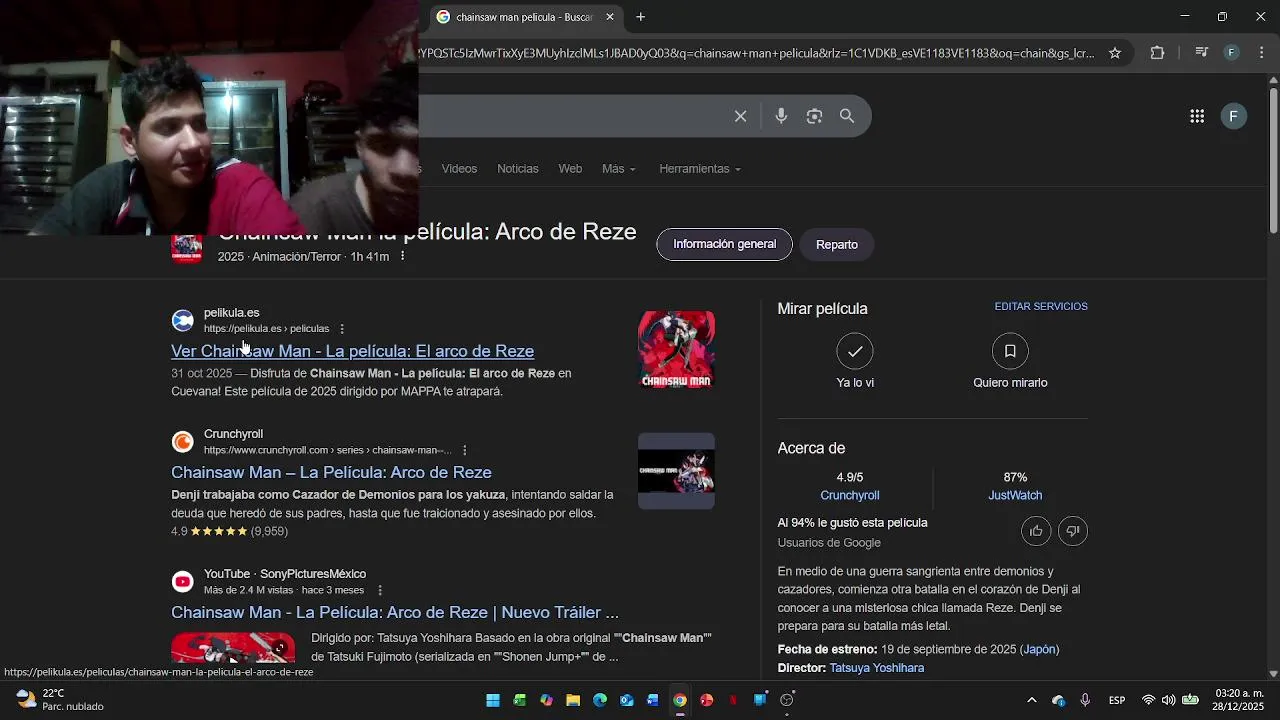Clear the search box with the X
1280x720 pixels.
coord(740,116)
